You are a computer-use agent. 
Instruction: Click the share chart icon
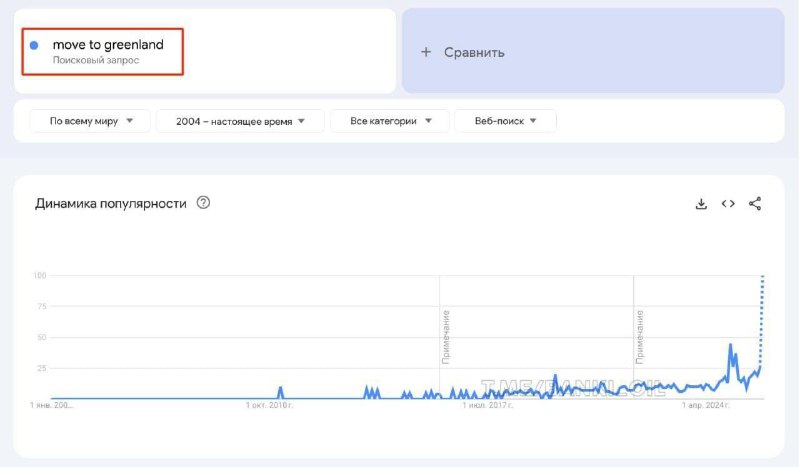coord(755,204)
